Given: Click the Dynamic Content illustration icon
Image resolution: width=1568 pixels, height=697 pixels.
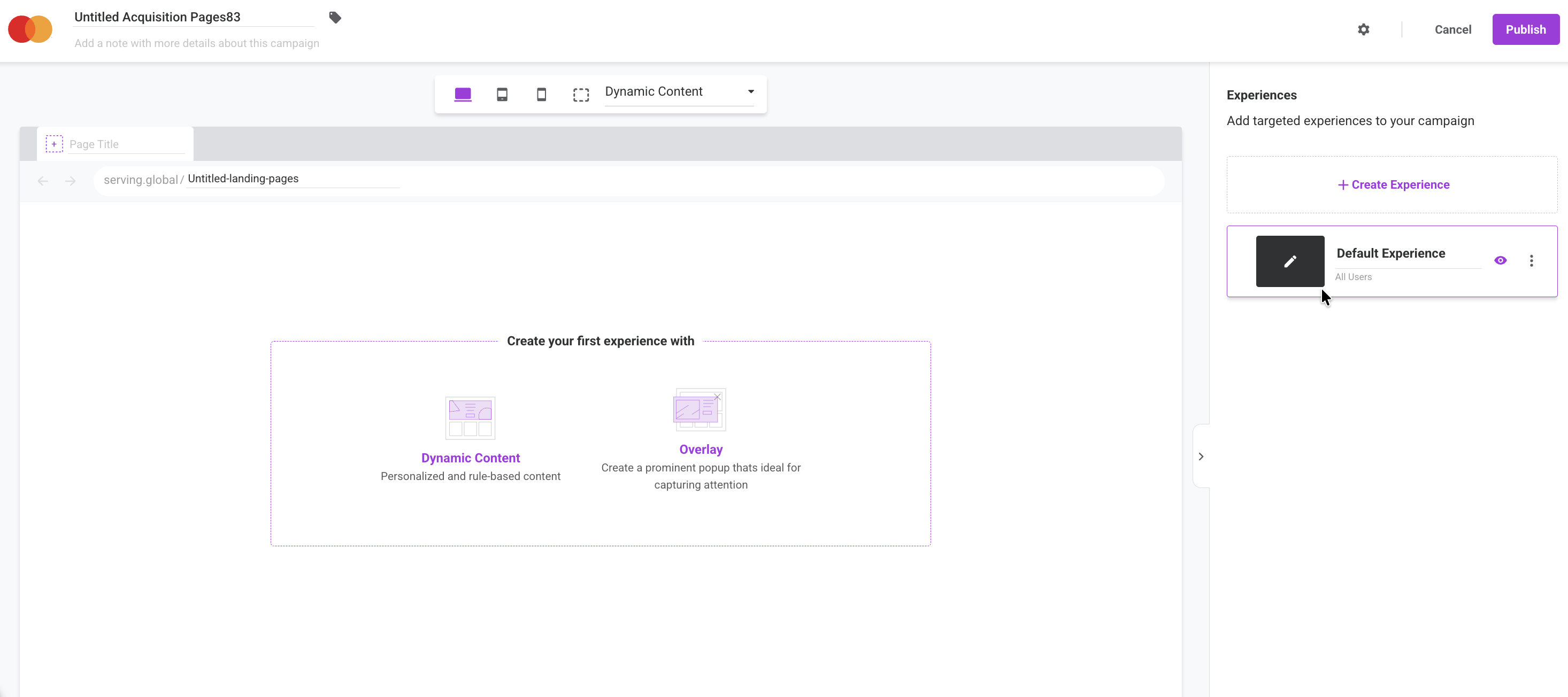Looking at the screenshot, I should point(471,418).
